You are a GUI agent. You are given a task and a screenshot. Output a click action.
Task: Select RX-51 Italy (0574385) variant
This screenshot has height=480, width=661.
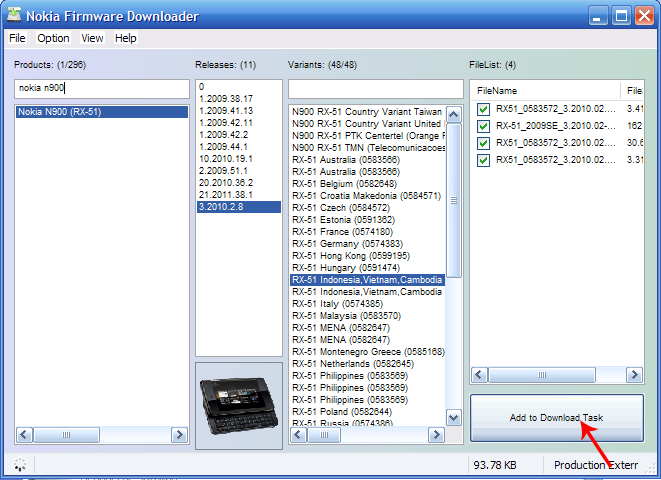[x=367, y=304]
